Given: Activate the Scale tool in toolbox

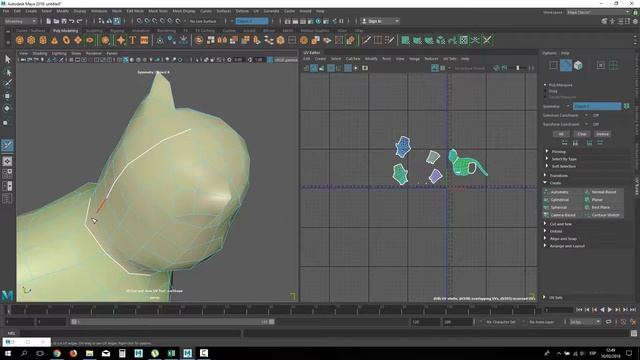Looking at the screenshot, I should coord(6,122).
